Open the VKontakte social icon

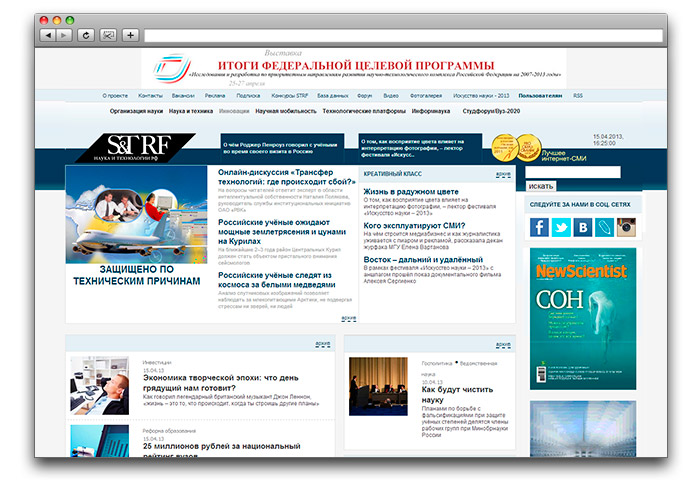[583, 227]
